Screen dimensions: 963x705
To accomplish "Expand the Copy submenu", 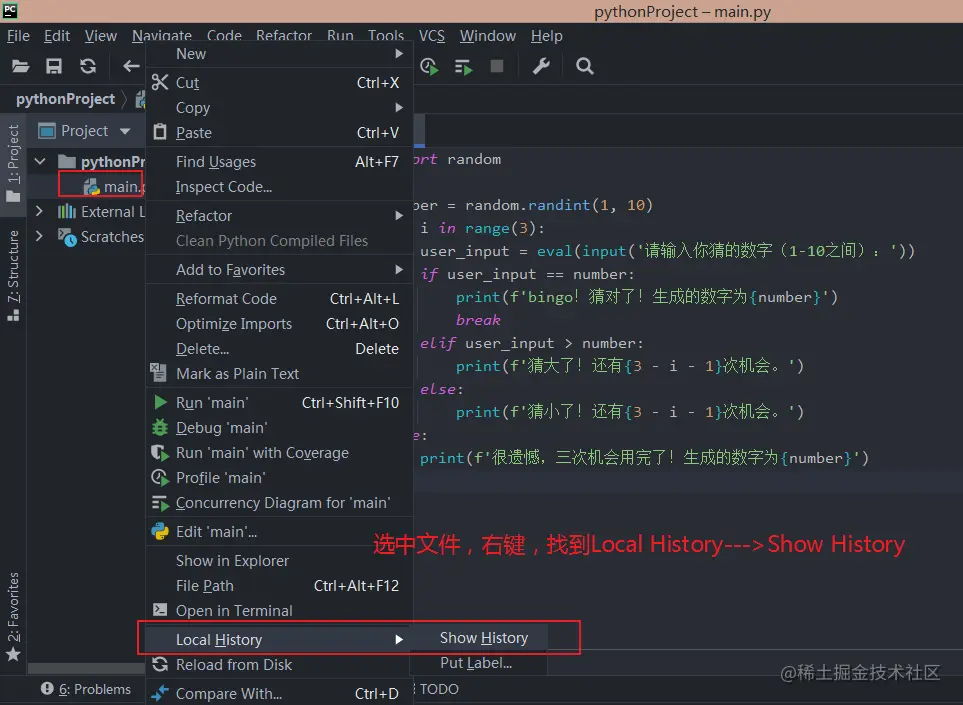I will click(x=279, y=107).
